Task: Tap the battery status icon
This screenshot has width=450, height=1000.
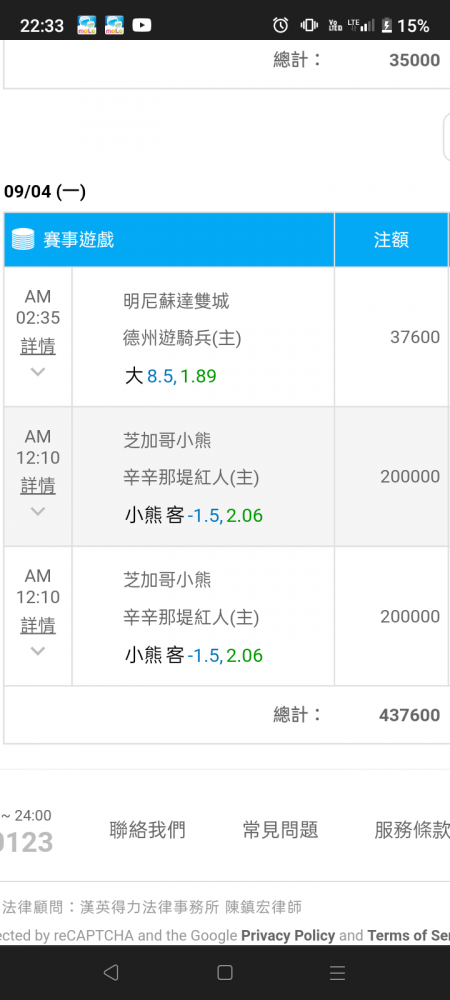Action: click(x=386, y=26)
